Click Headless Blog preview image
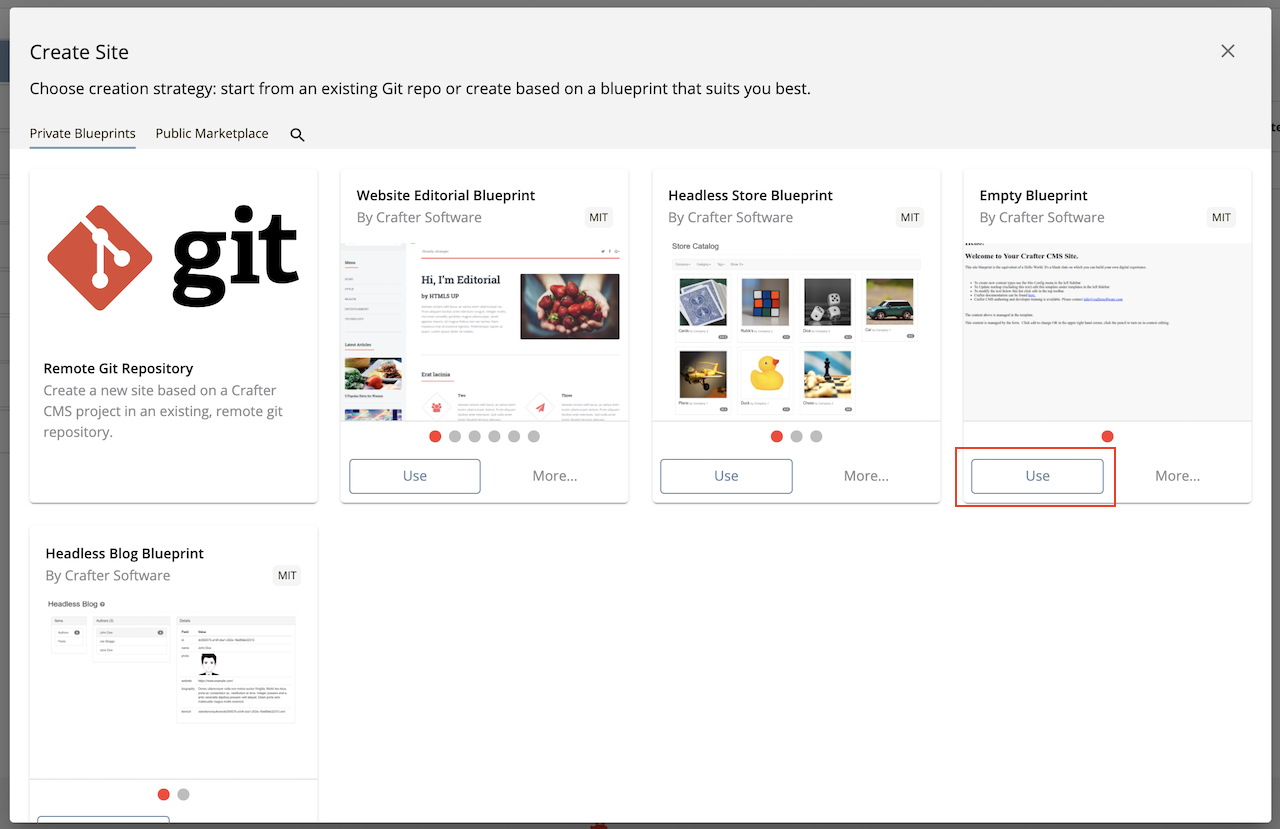1280x829 pixels. [x=174, y=688]
